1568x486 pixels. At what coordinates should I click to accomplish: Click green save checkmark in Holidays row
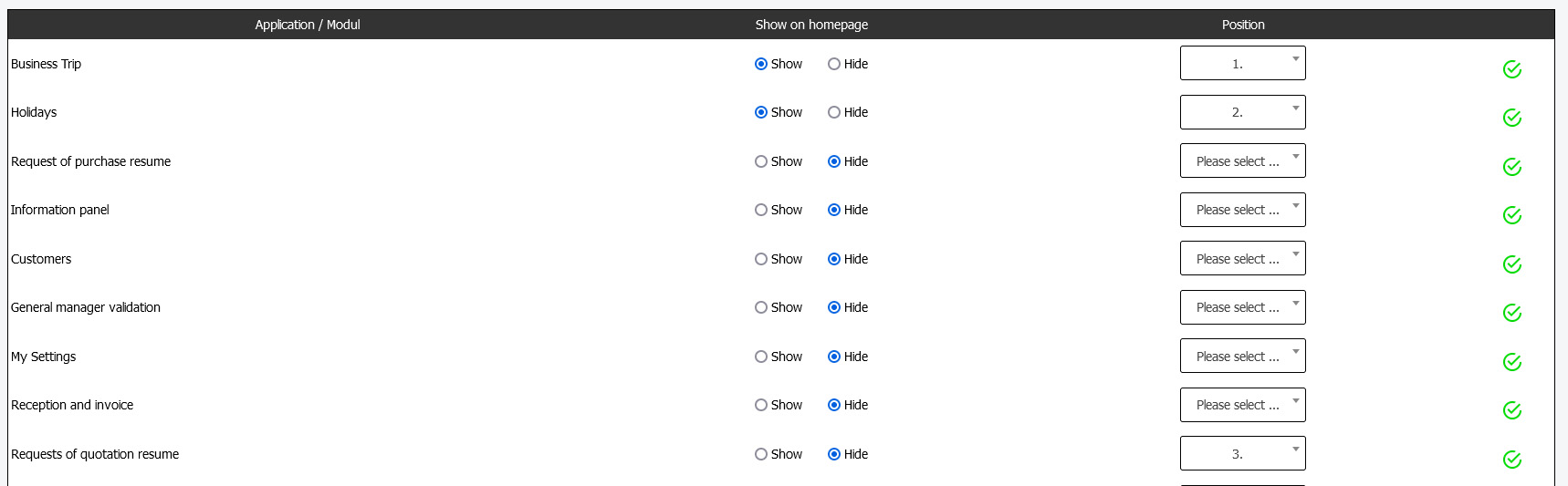point(1511,118)
